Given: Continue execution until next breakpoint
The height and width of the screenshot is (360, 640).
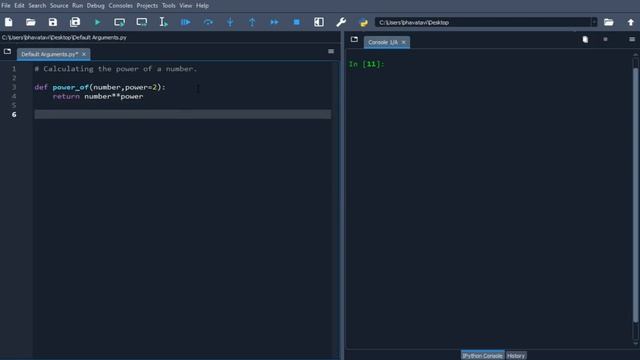Looking at the screenshot, I should 274,22.
